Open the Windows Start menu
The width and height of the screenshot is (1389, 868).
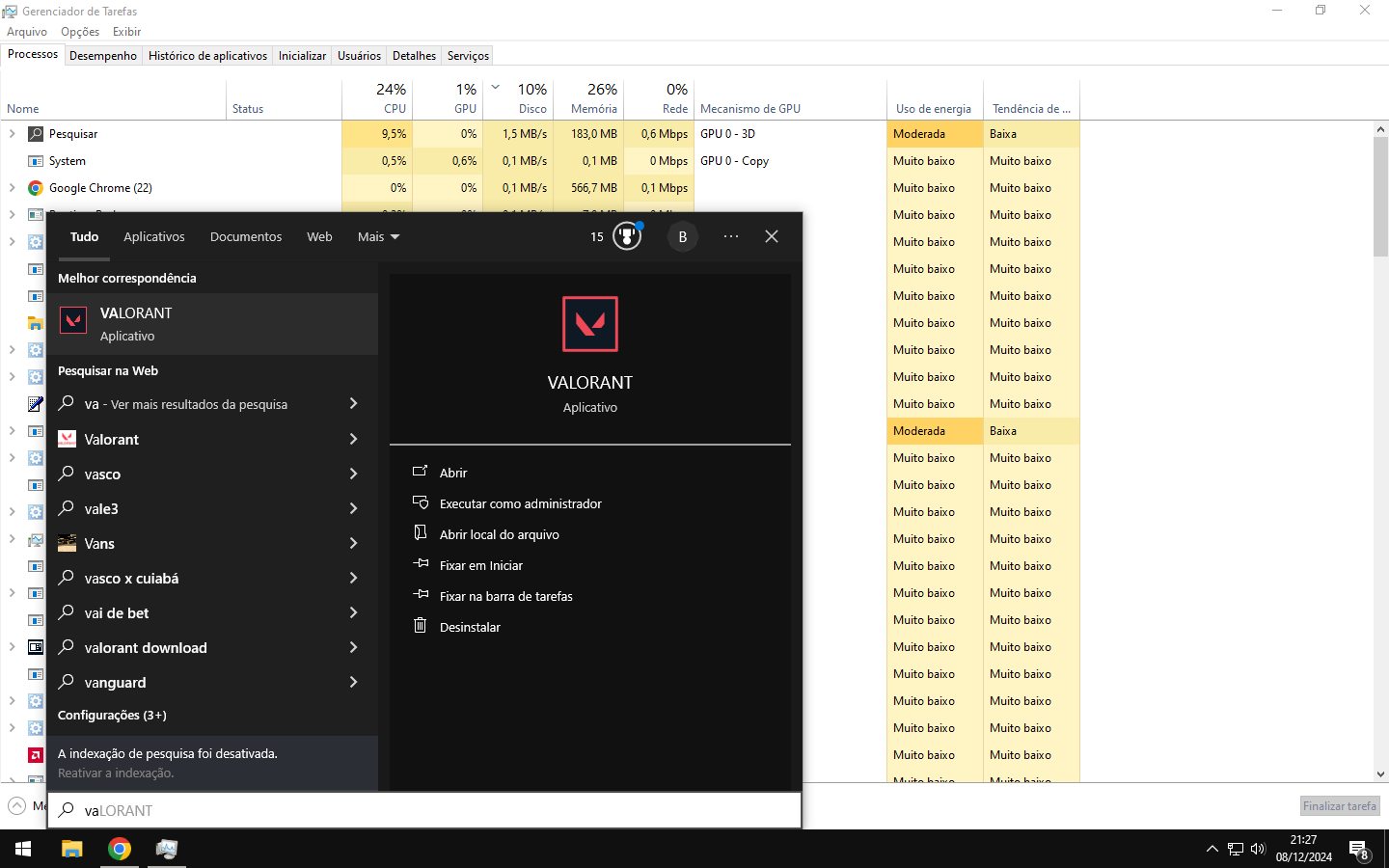pyautogui.click(x=23, y=849)
